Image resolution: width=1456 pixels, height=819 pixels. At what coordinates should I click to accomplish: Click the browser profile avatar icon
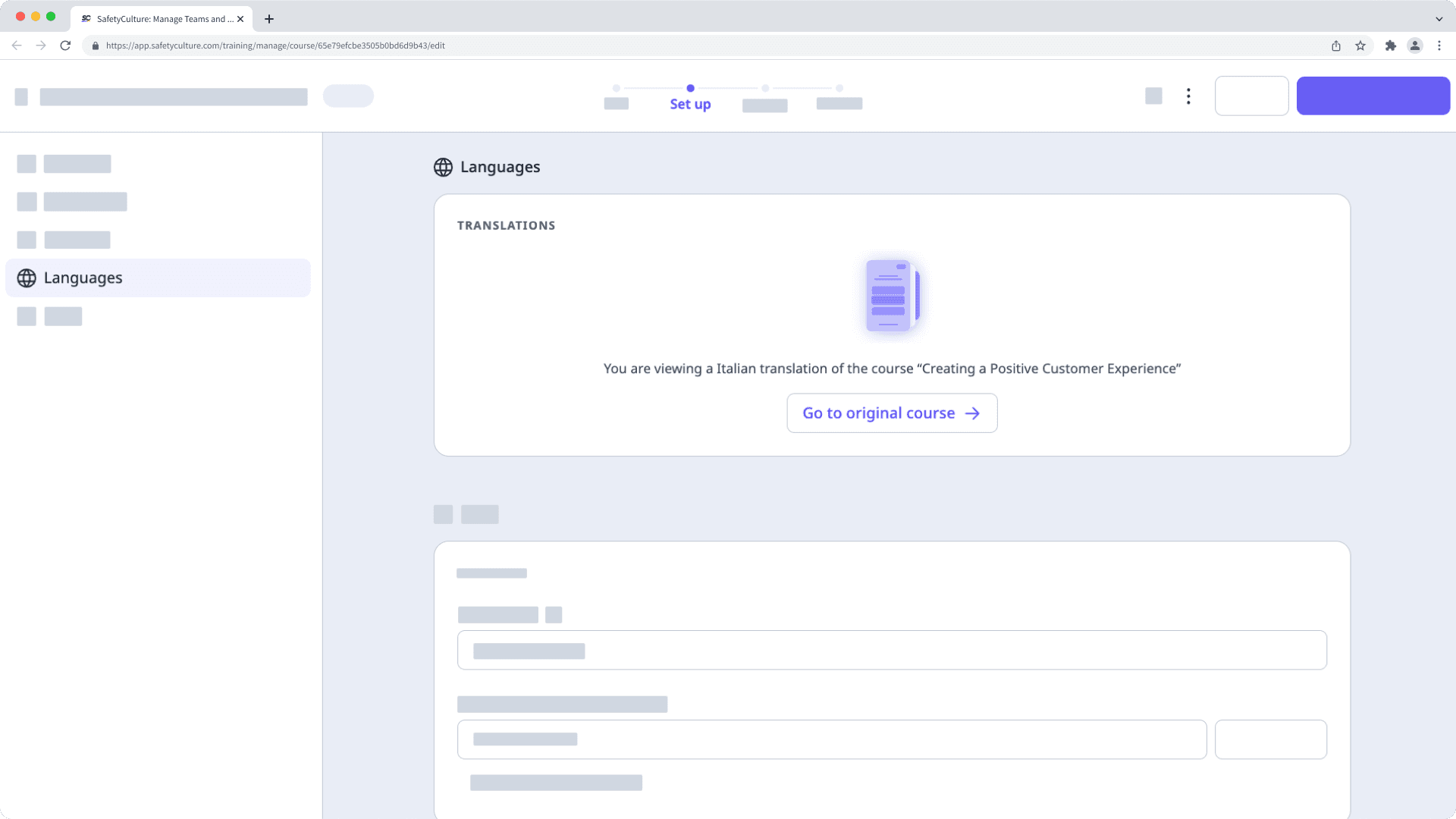coord(1415,45)
